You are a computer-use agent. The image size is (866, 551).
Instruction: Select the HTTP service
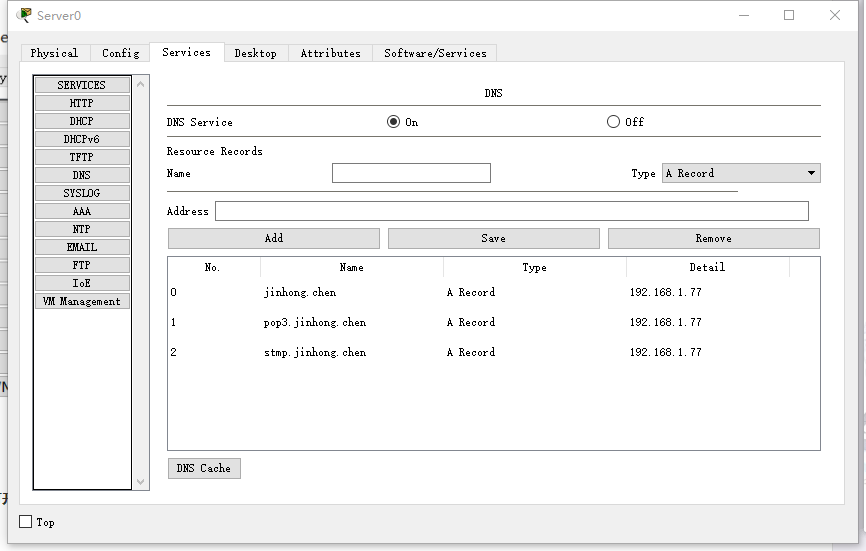click(x=82, y=103)
